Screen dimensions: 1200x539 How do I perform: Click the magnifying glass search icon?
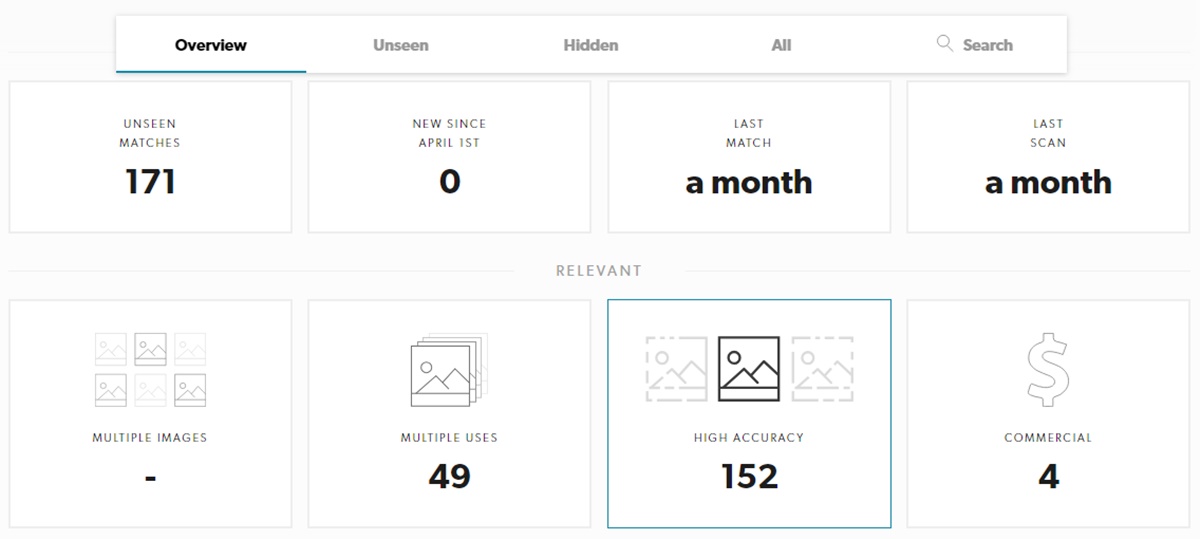tap(944, 43)
